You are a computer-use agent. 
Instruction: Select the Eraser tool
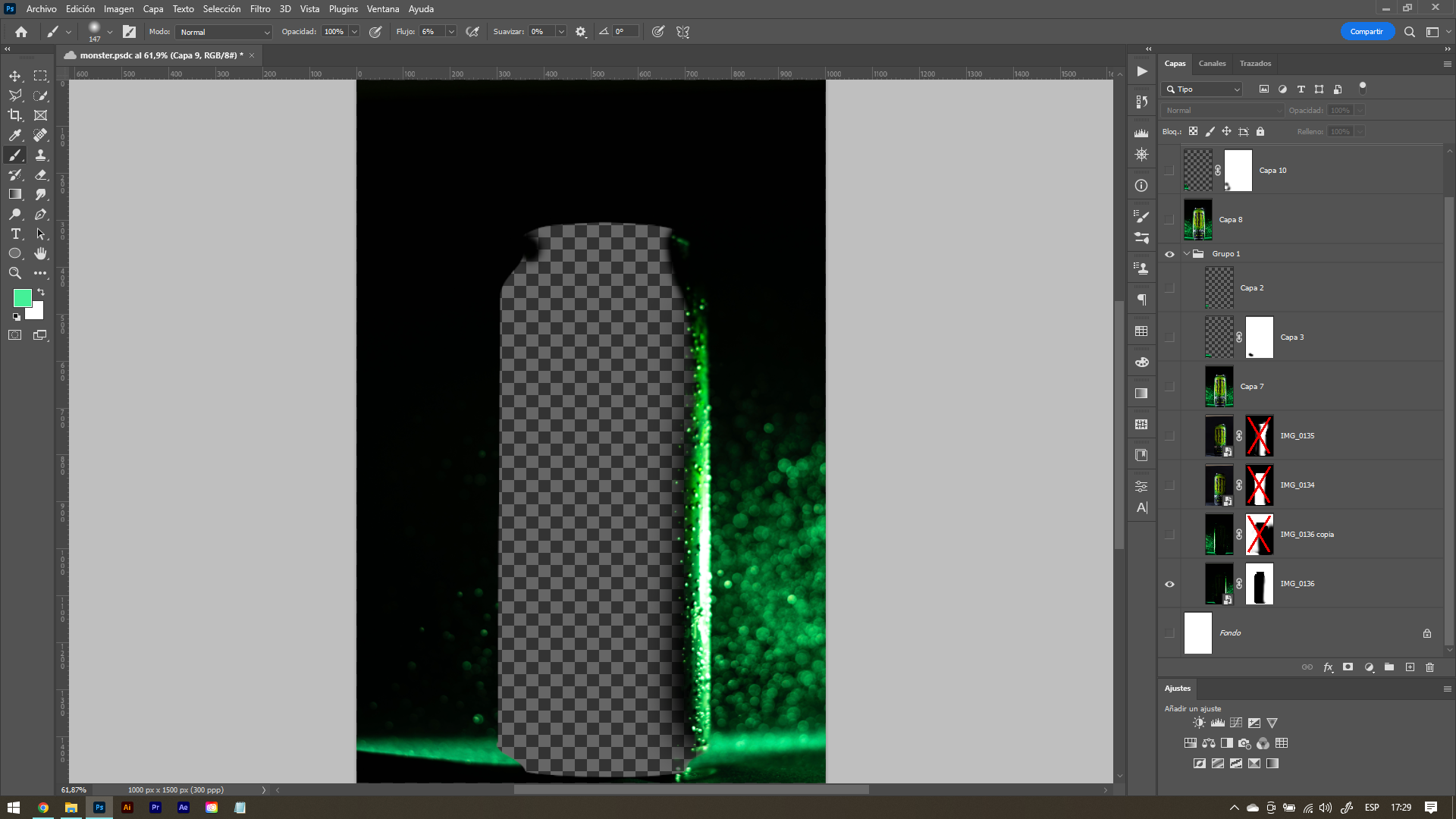click(41, 174)
